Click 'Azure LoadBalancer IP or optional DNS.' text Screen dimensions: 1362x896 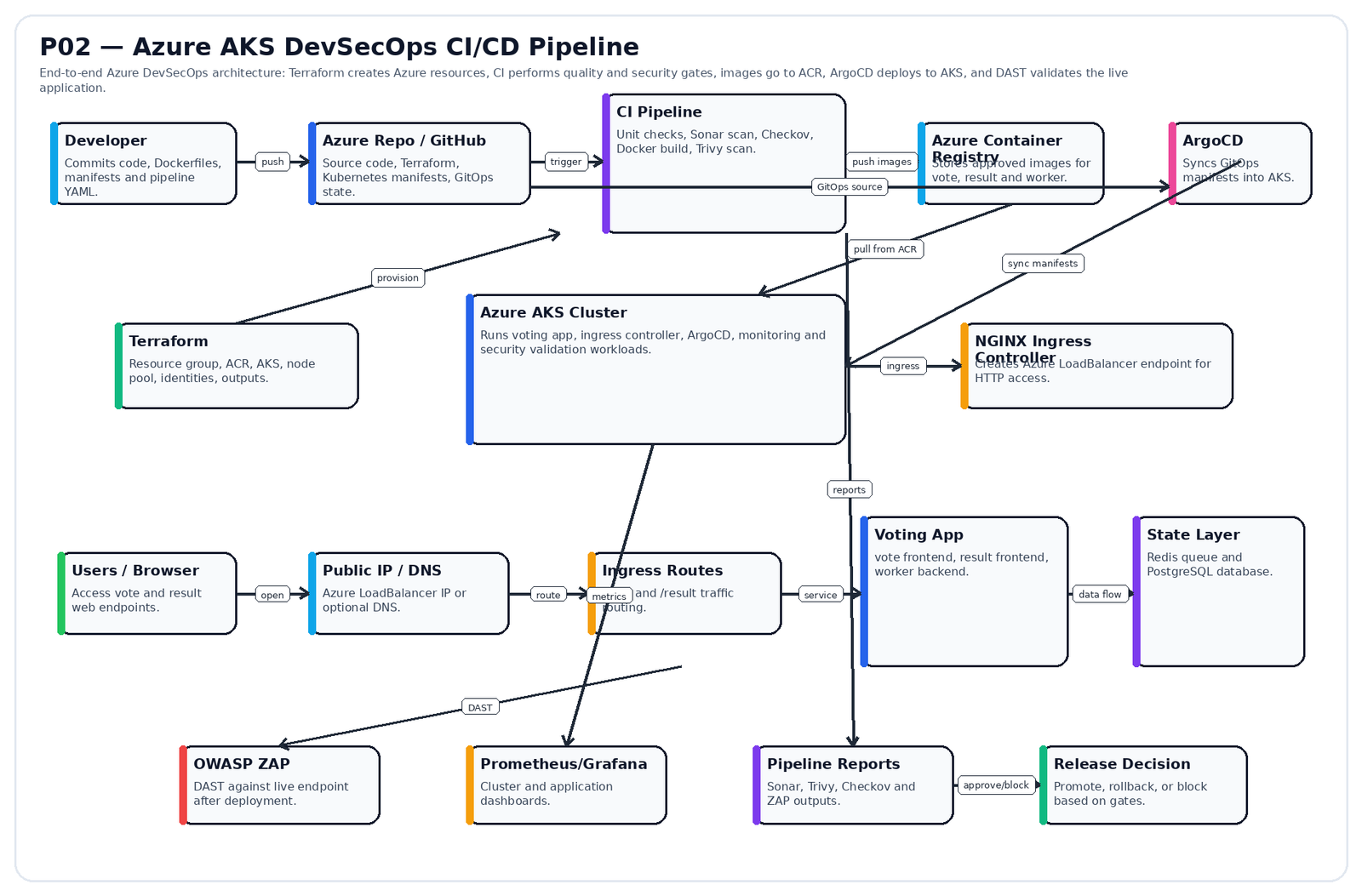[394, 600]
